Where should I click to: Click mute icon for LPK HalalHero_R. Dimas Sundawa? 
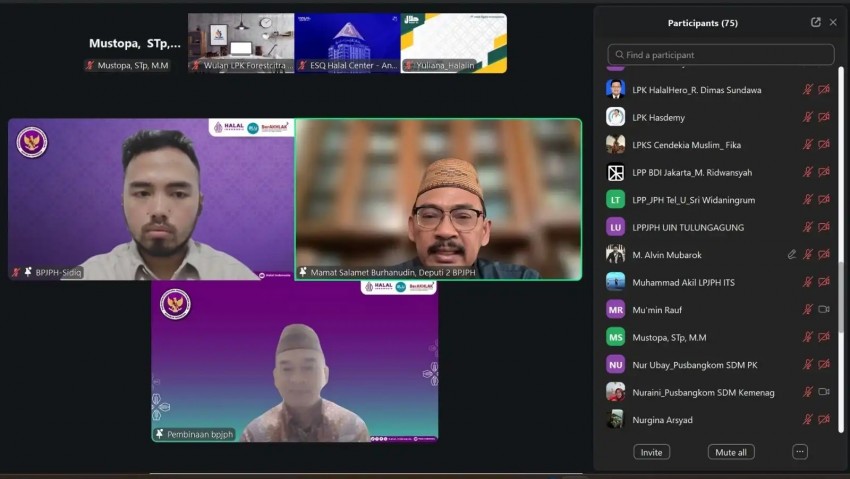tap(808, 90)
